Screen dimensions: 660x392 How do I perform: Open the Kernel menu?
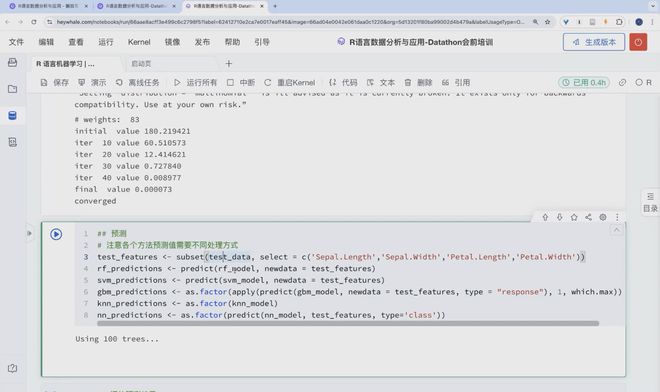(139, 42)
